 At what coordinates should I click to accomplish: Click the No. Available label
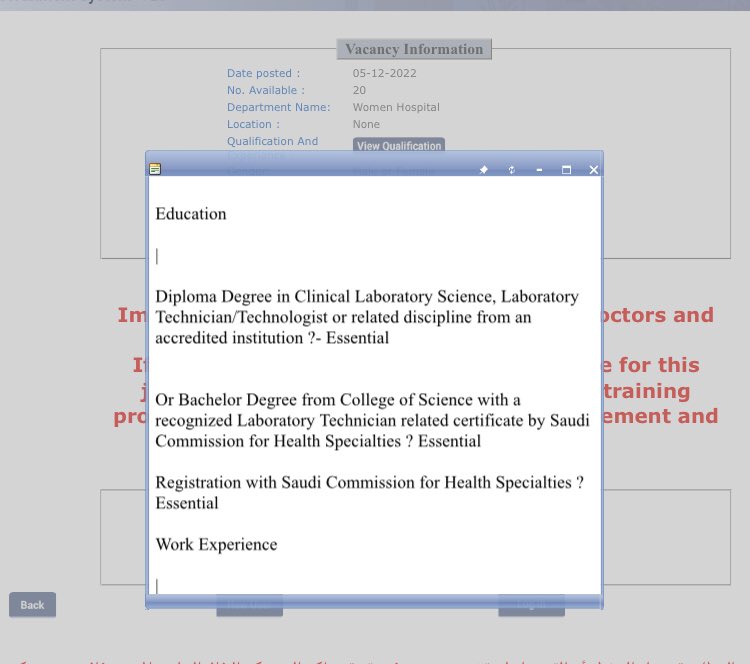(266, 90)
